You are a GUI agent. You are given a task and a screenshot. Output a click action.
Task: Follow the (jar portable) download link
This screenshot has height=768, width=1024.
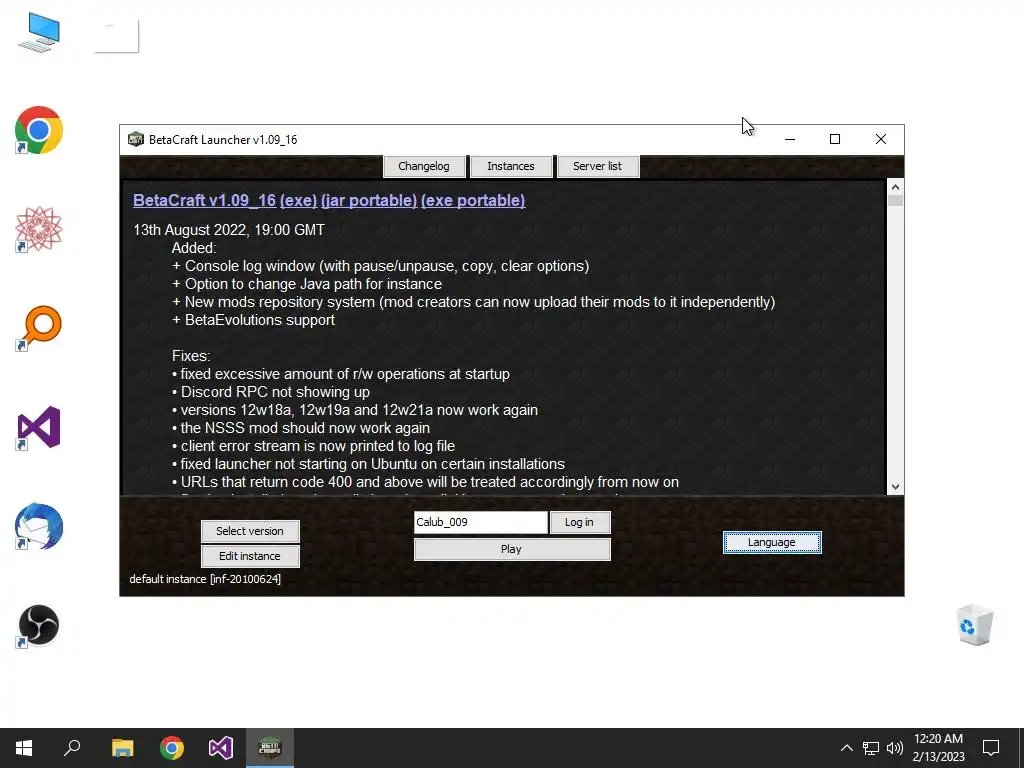click(x=369, y=200)
